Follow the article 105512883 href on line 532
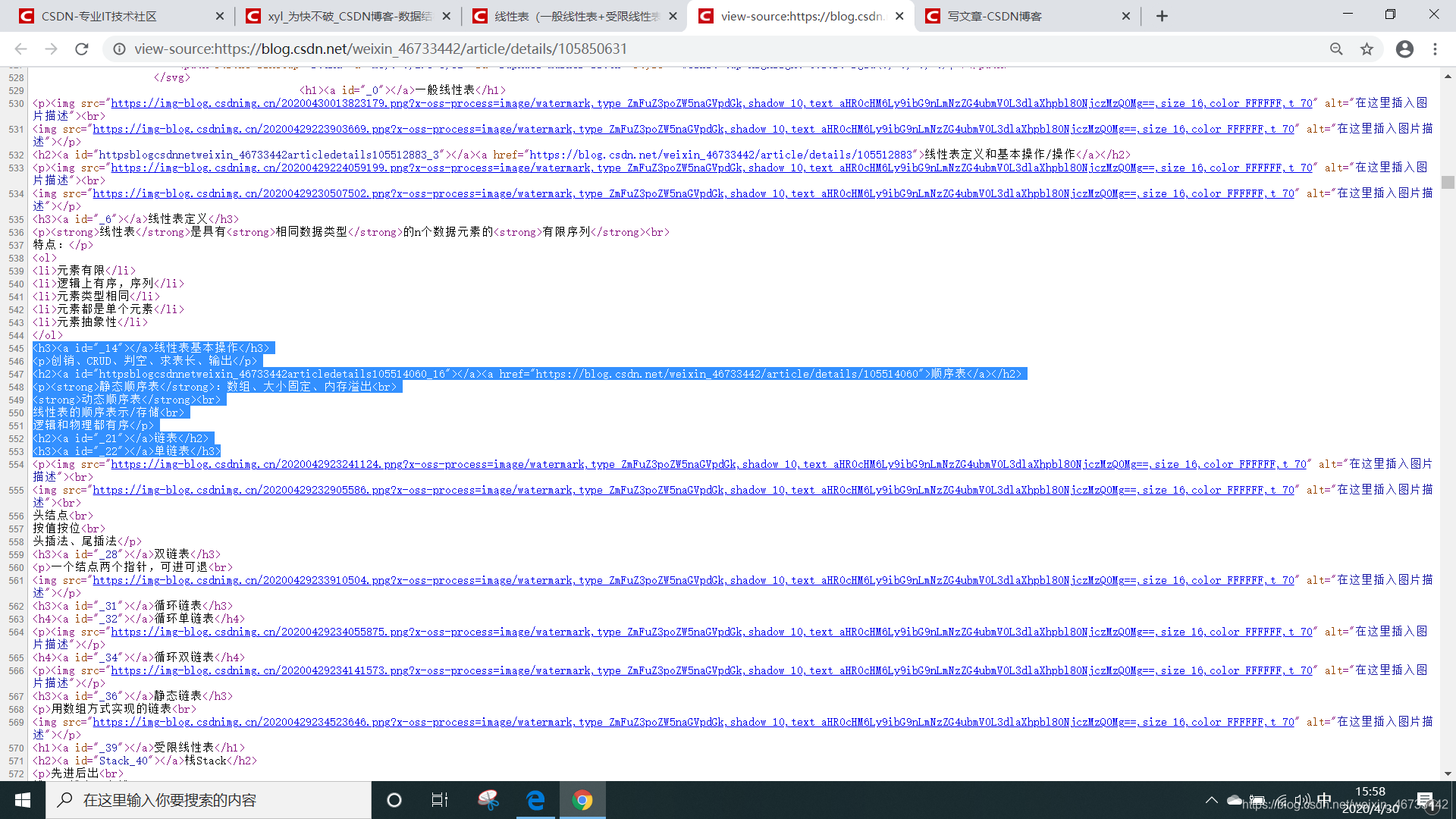1456x819 pixels. click(720, 155)
